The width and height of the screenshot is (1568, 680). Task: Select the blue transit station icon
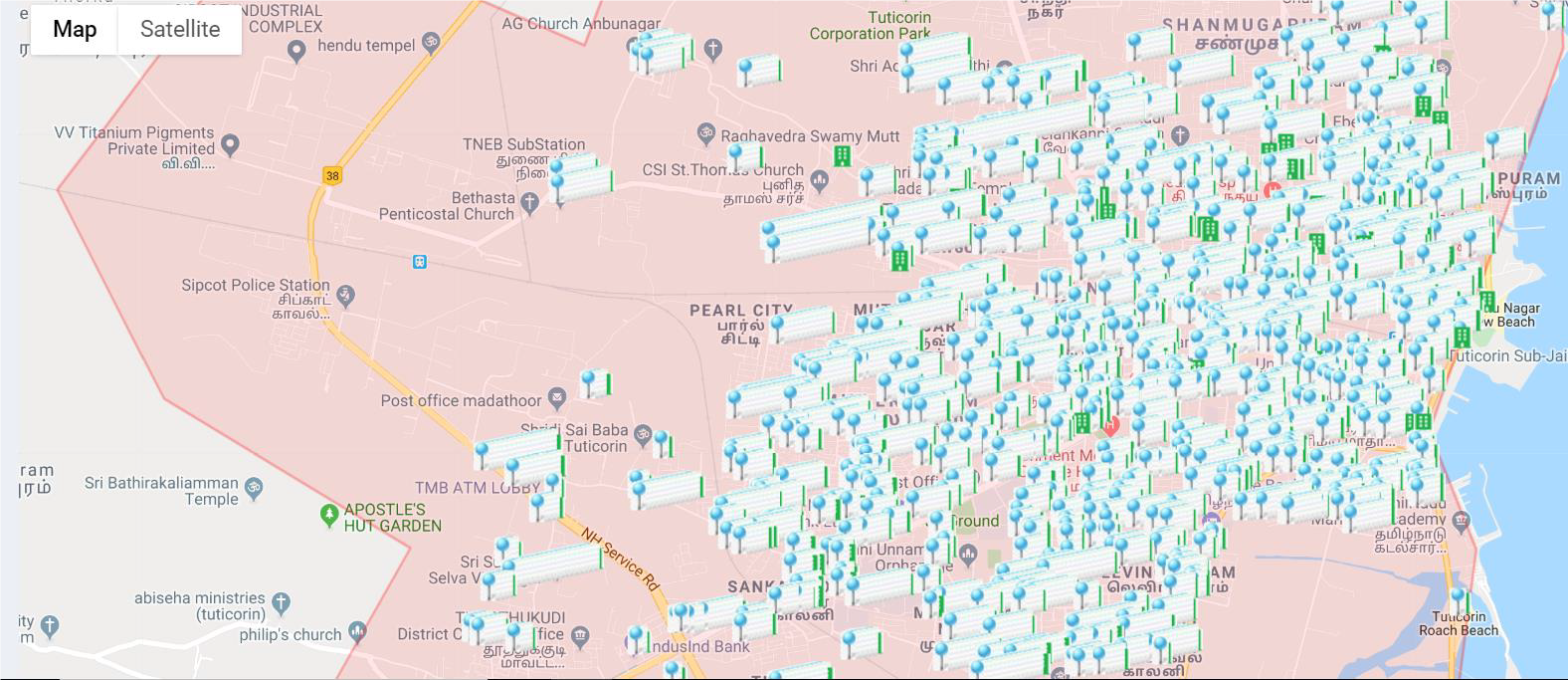pyautogui.click(x=420, y=262)
